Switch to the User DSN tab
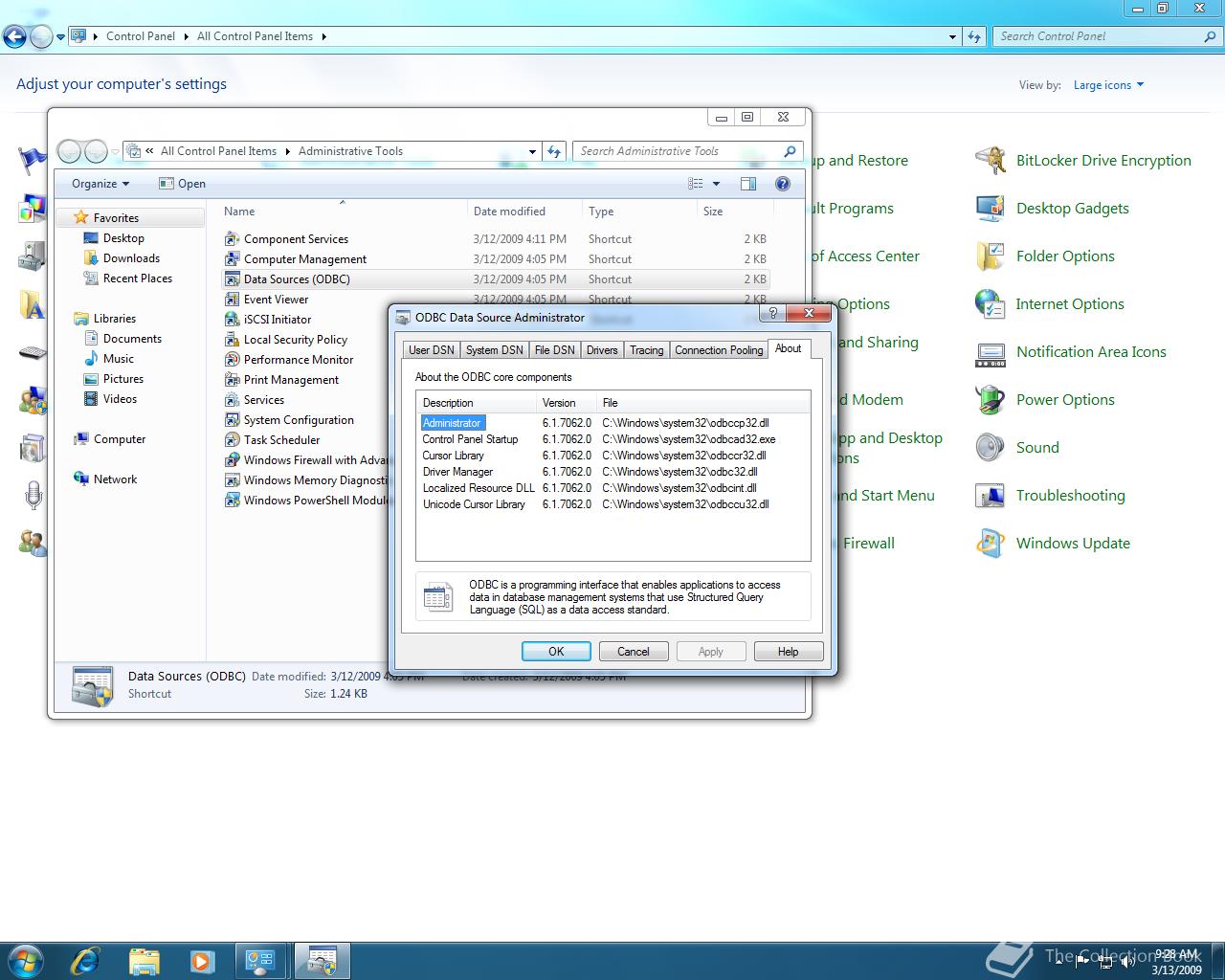Screen dimensions: 1225x980 pos(432,350)
